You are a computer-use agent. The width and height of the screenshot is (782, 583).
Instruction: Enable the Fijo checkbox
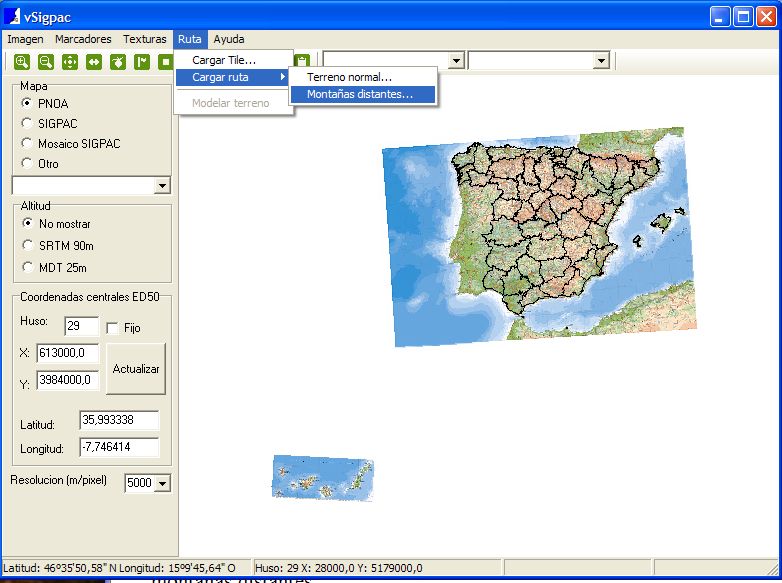tap(113, 328)
